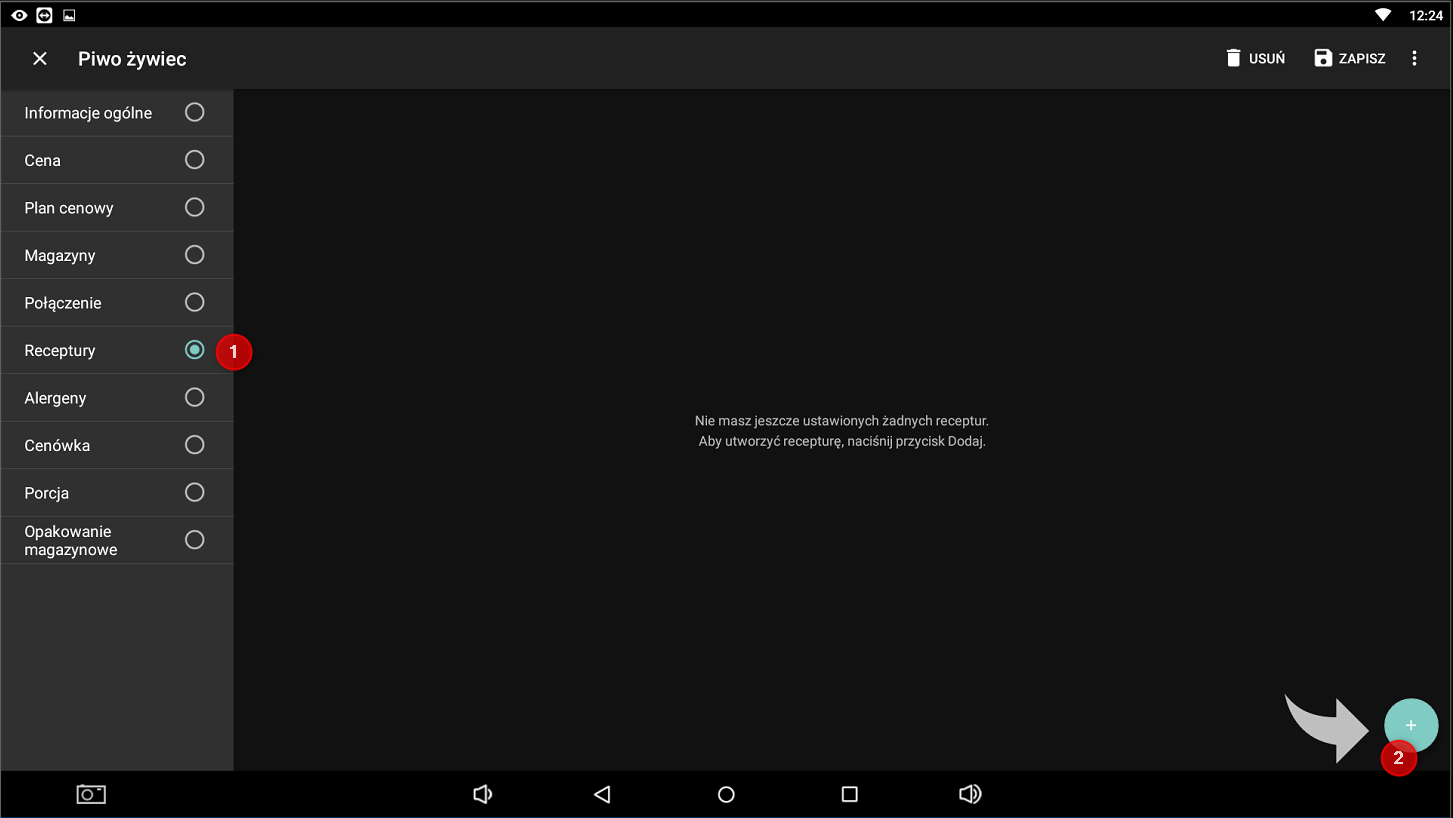Close the Piwo żywiec editor with X
This screenshot has height=818, width=1453.
pyautogui.click(x=40, y=59)
